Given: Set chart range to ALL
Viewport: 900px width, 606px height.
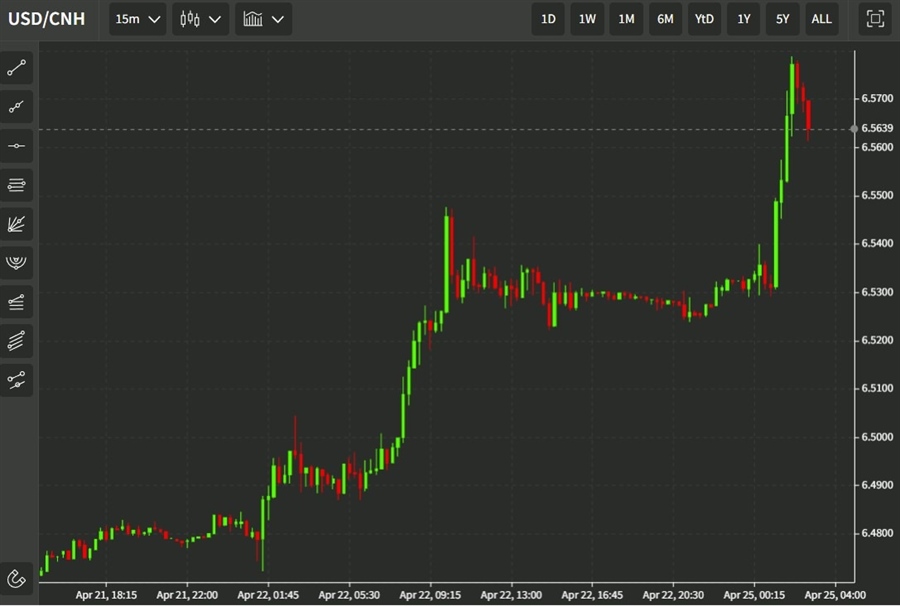Looking at the screenshot, I should tap(821, 19).
